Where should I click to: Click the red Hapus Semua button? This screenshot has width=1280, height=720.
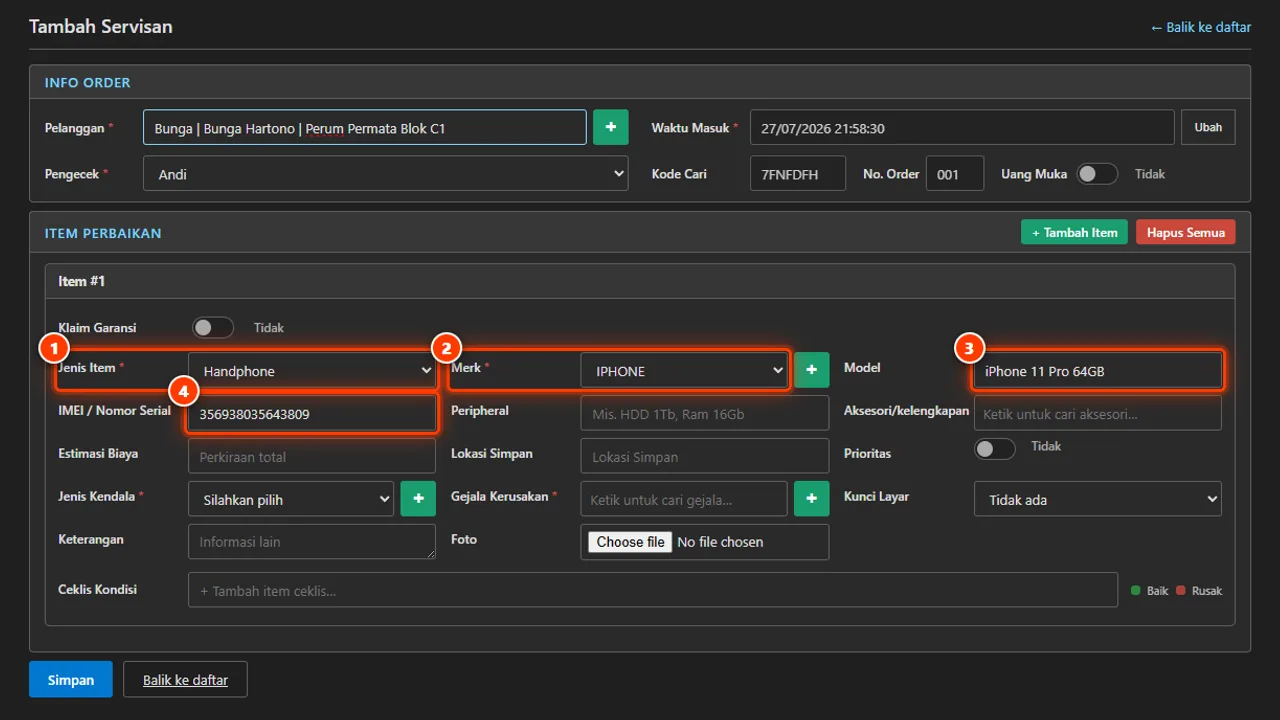coord(1186,232)
